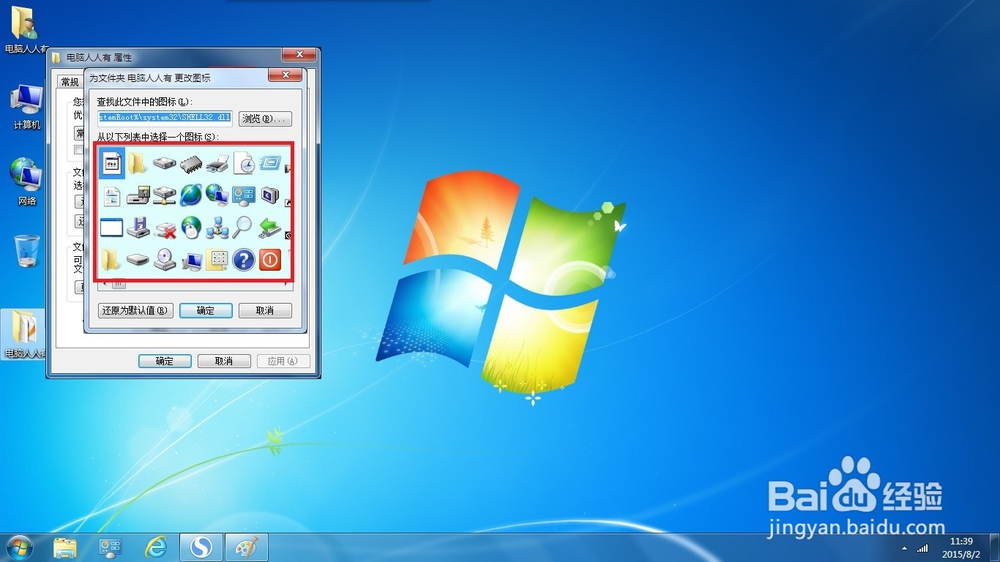Viewport: 1000px width, 562px height.
Task: Click 取消 in the 属性 window
Action: 224,361
